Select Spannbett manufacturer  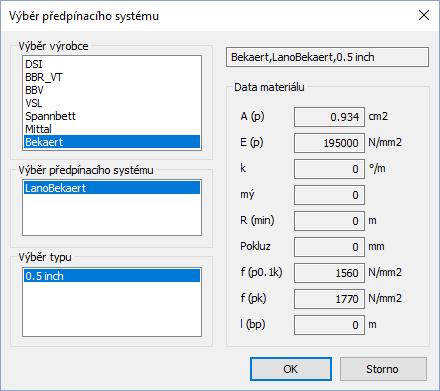112,116
